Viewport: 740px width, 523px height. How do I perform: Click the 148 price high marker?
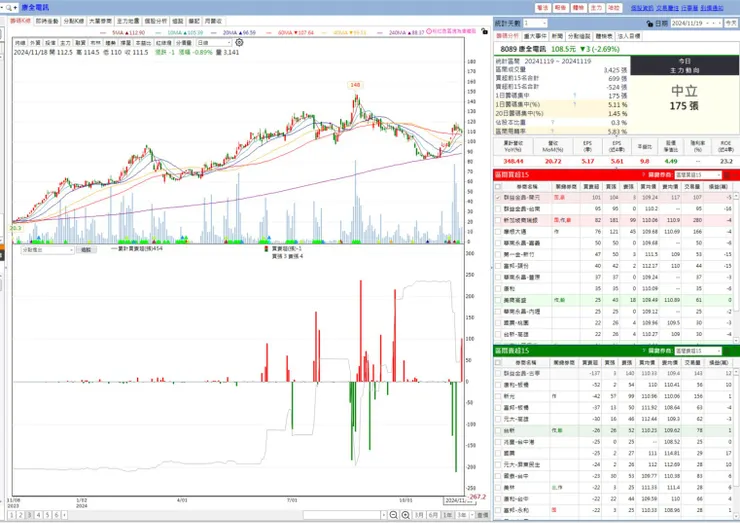tap(355, 85)
